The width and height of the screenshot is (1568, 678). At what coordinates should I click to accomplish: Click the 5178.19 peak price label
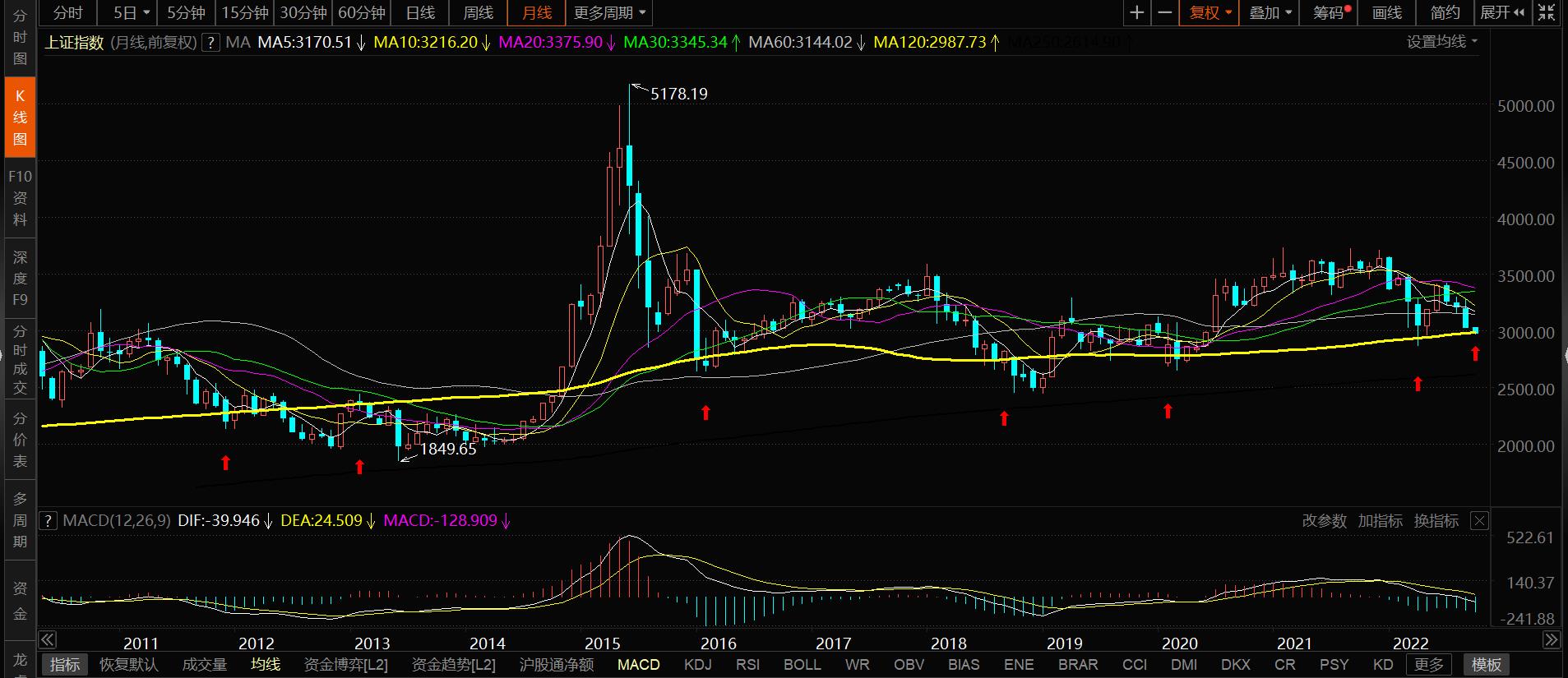(x=678, y=94)
